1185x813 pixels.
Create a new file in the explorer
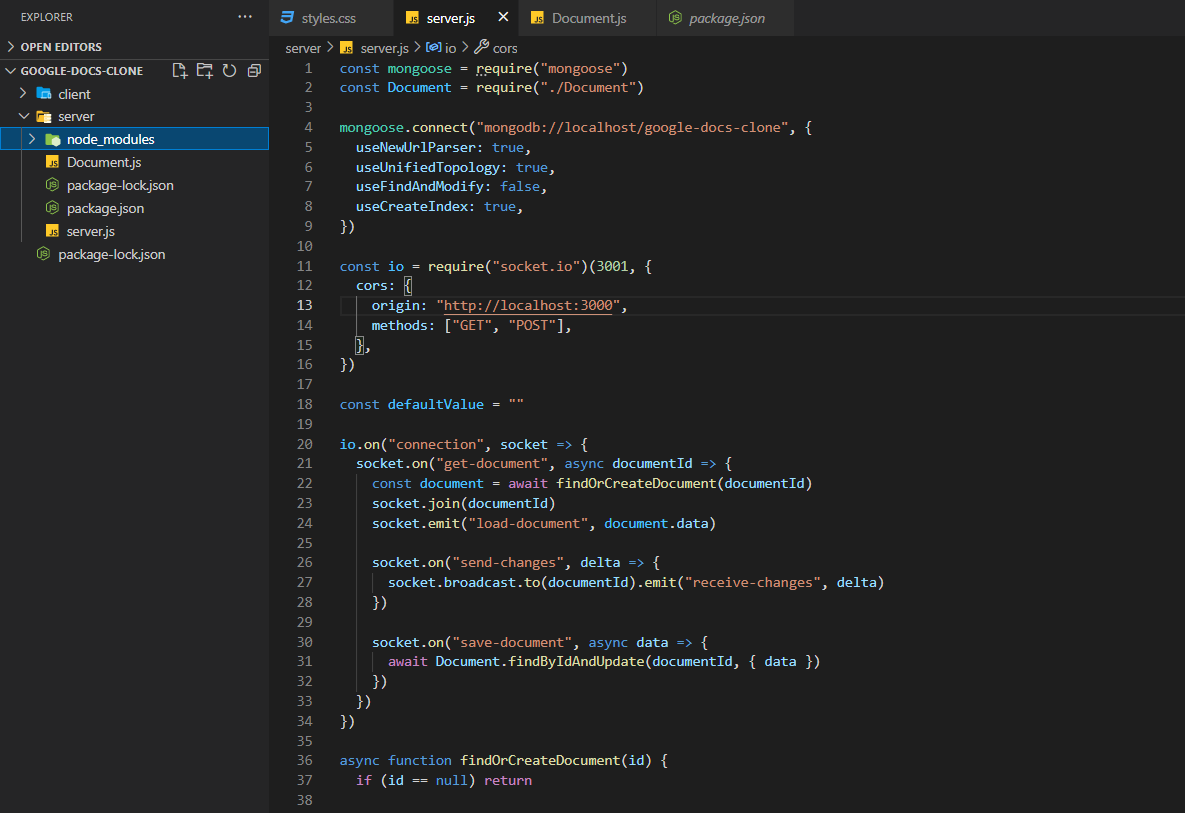[x=180, y=70]
